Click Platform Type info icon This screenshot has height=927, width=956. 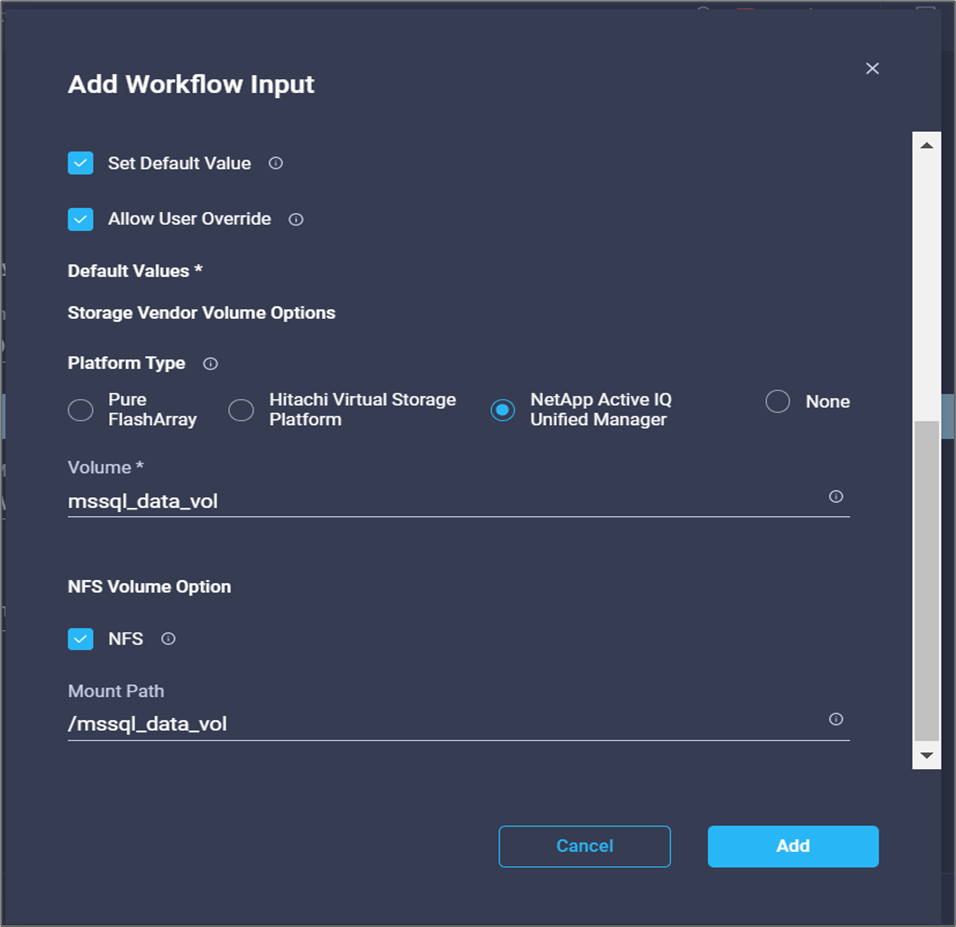click(210, 363)
